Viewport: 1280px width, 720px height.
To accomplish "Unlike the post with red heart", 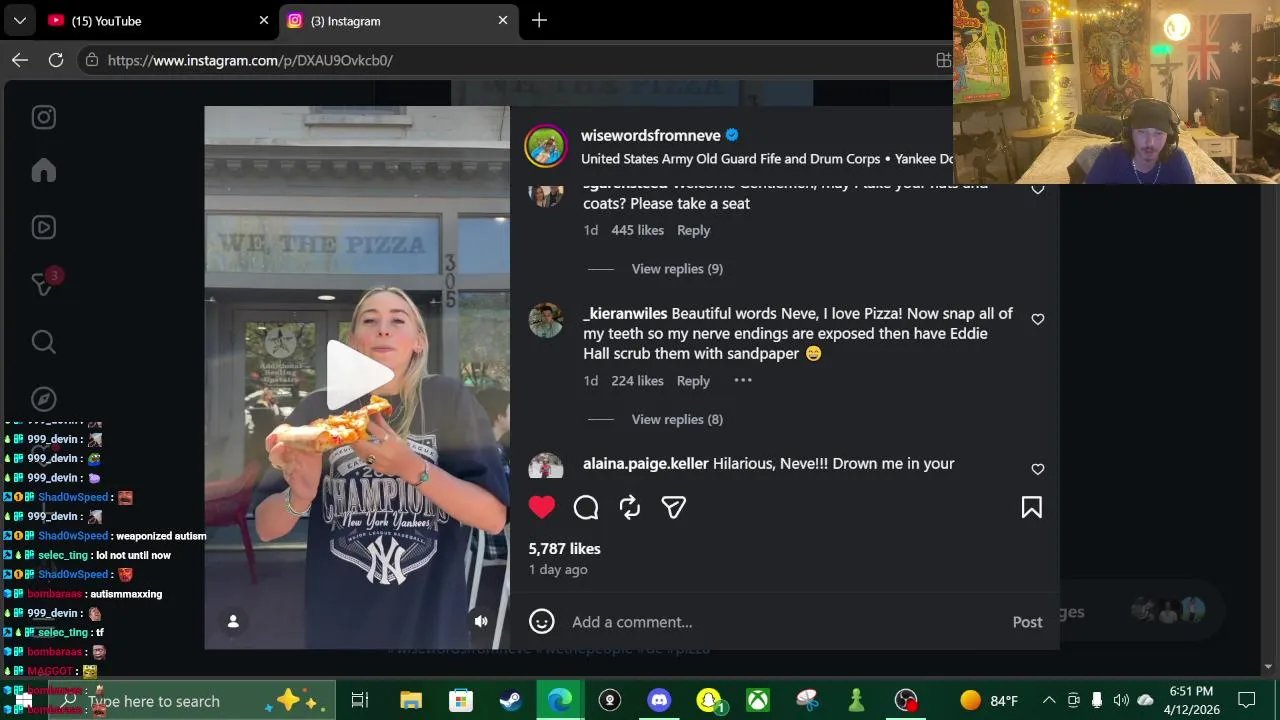I will point(542,507).
